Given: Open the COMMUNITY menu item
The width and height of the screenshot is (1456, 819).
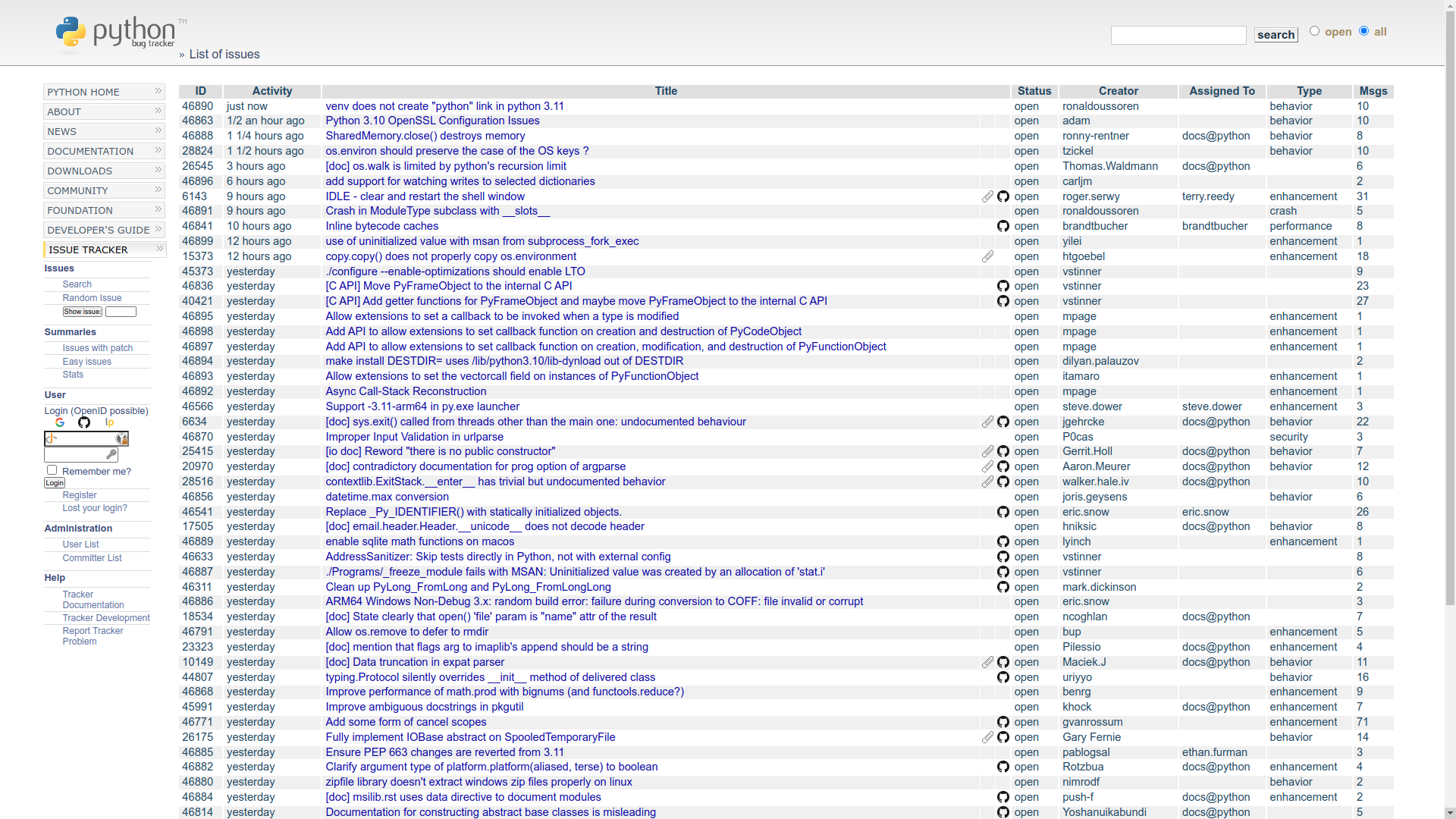Looking at the screenshot, I should tap(105, 190).
